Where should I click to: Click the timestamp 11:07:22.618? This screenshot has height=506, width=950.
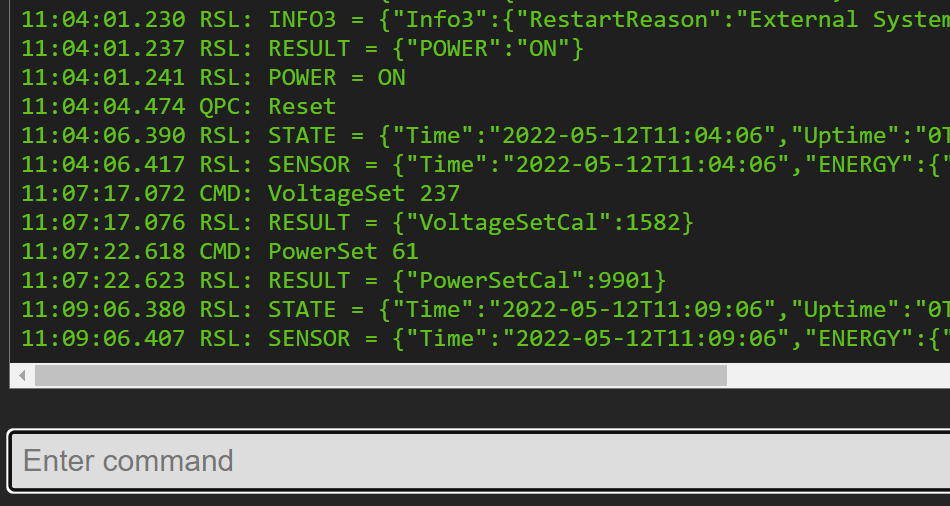tap(103, 251)
